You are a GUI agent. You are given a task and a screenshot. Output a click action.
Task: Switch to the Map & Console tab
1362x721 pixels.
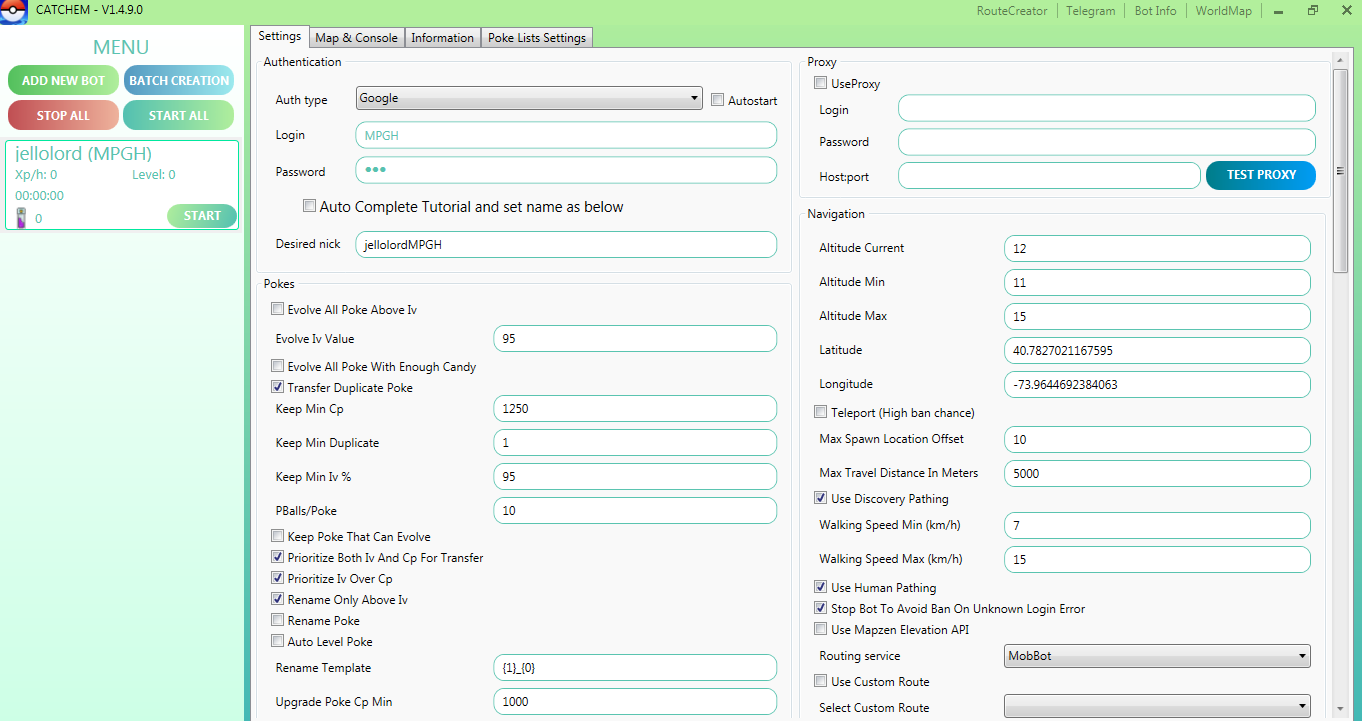pyautogui.click(x=356, y=38)
